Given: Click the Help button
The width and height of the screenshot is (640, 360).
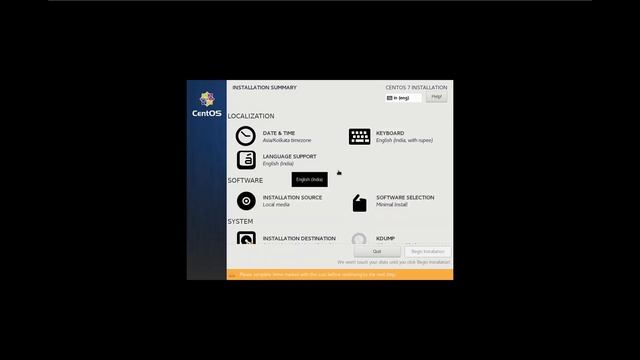Looking at the screenshot, I should (x=436, y=97).
